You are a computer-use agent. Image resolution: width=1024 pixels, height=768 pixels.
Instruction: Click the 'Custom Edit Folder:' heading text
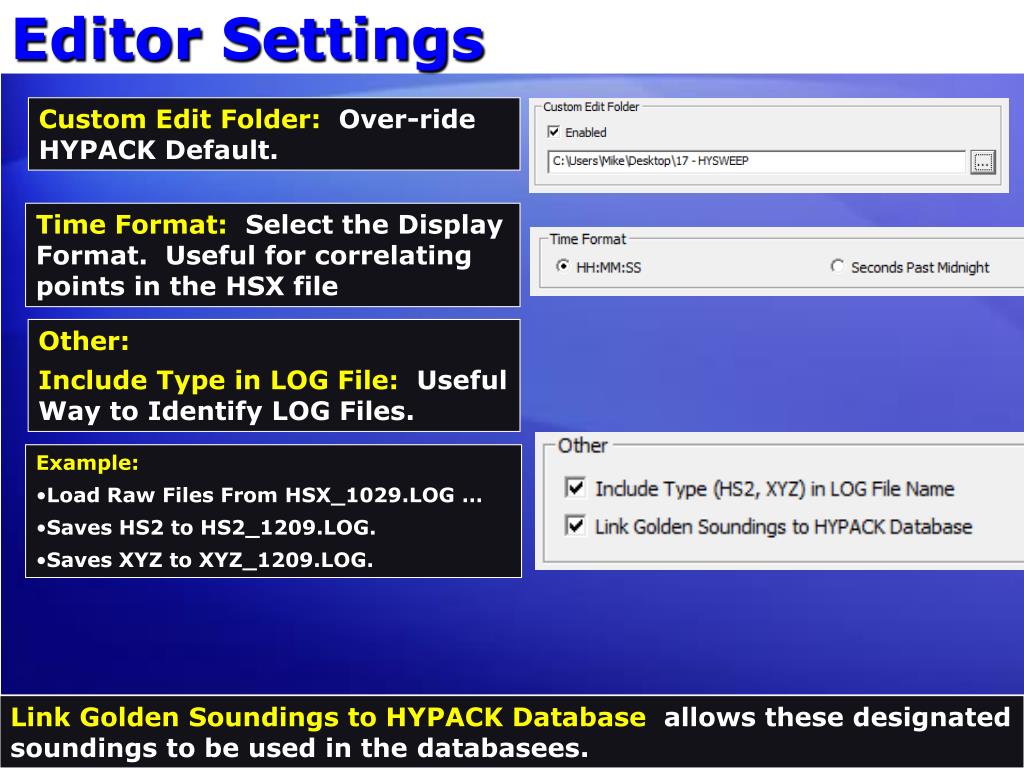pos(180,120)
